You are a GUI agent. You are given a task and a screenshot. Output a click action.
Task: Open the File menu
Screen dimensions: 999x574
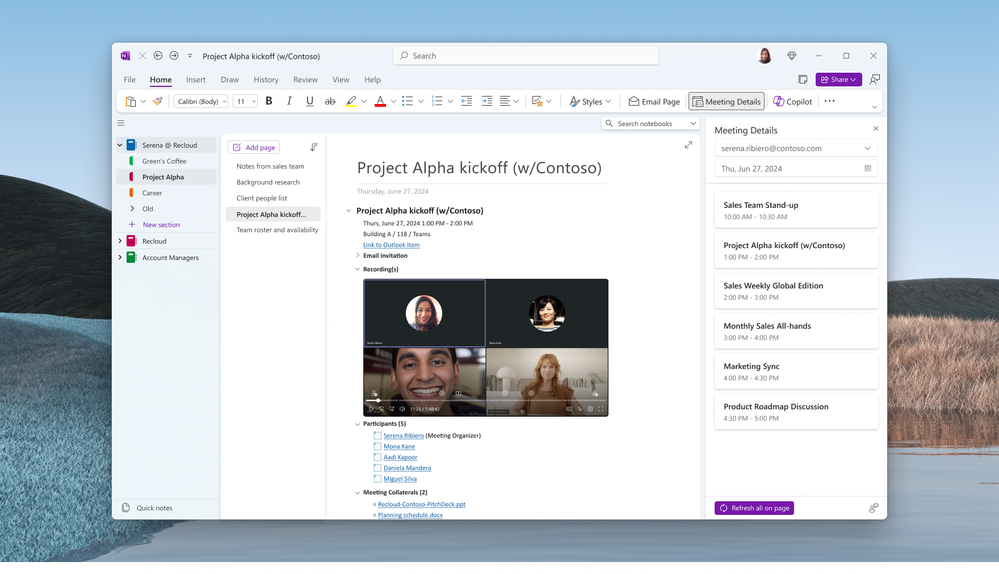[x=129, y=80]
